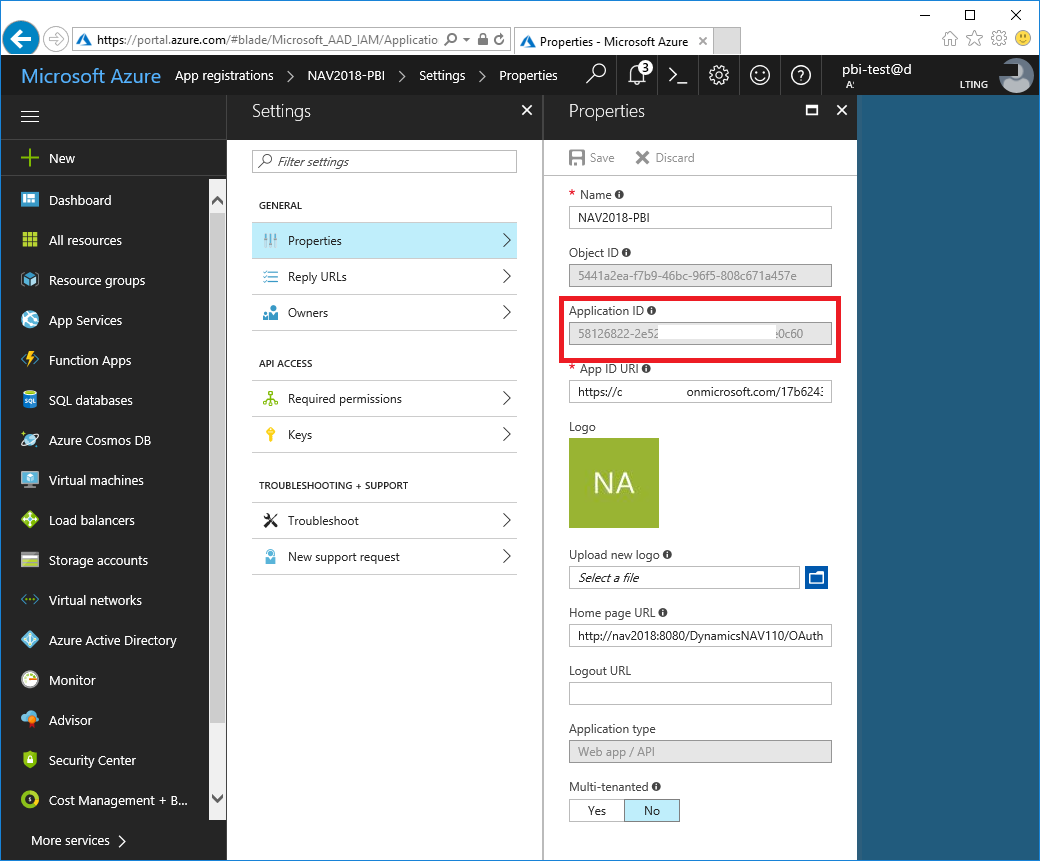The image size is (1040, 861).
Task: Click the refresh icon in address bar
Action: click(499, 39)
